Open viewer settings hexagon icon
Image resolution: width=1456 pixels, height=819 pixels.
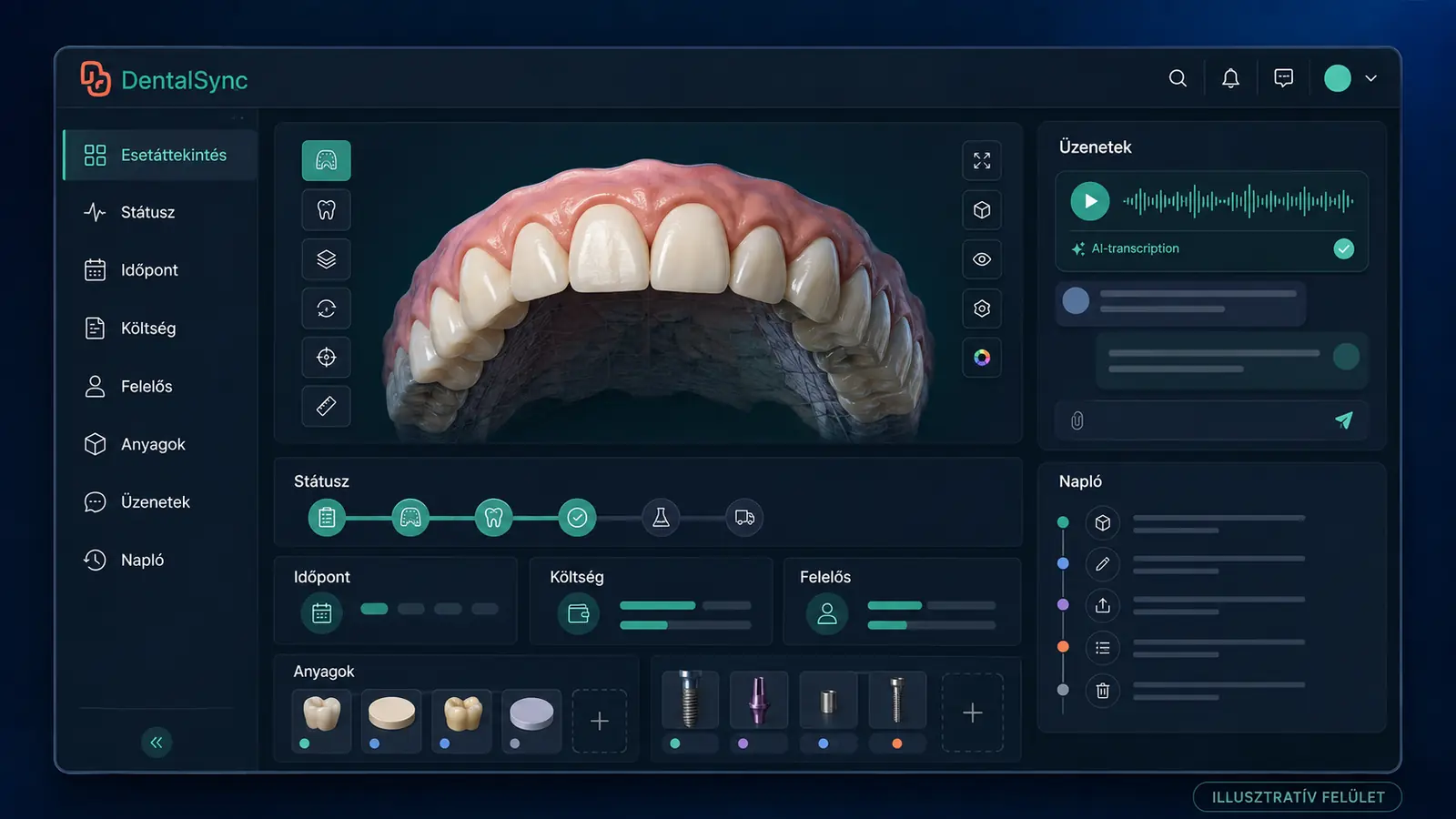point(982,308)
